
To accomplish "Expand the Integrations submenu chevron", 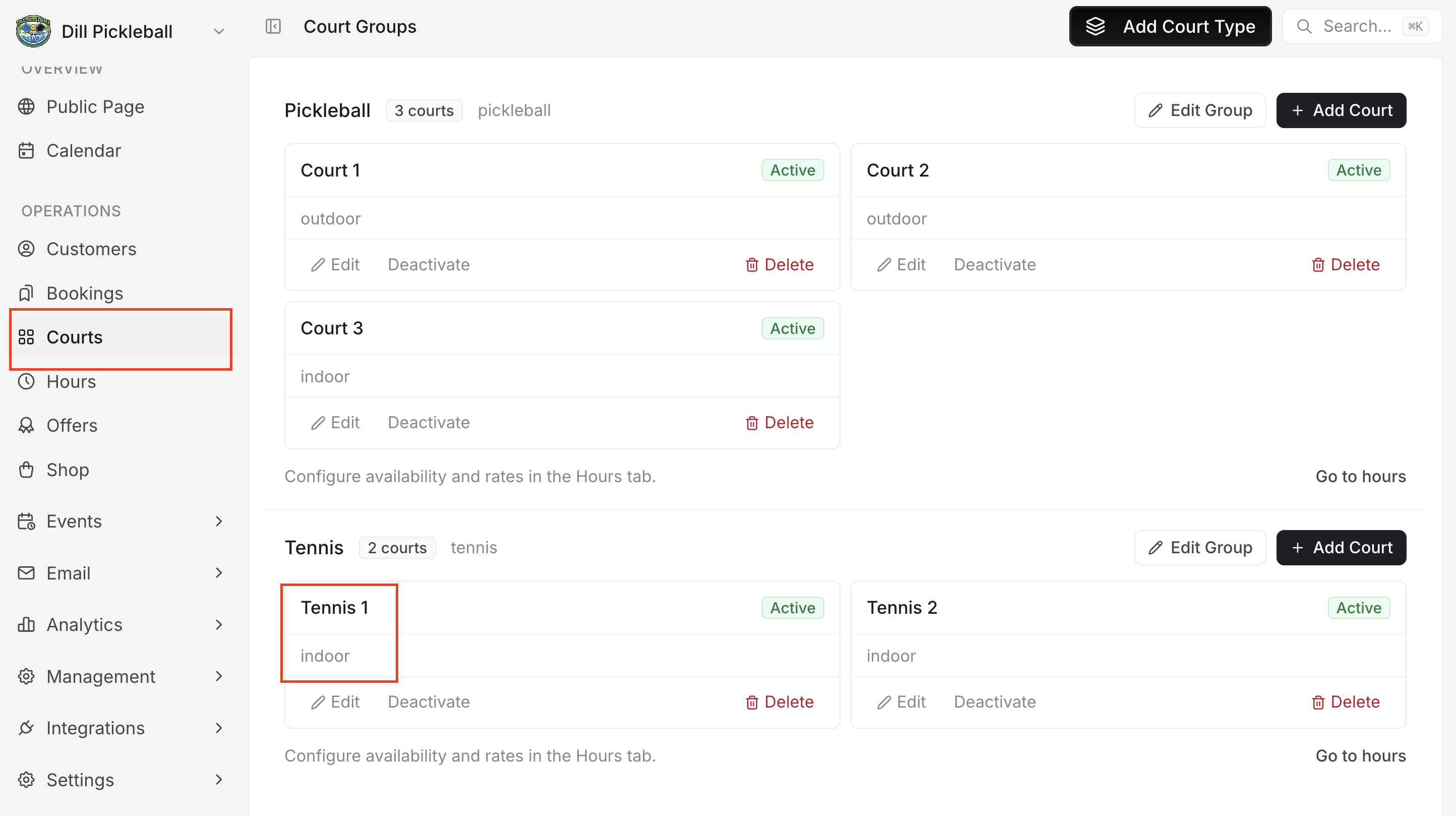I will (219, 728).
